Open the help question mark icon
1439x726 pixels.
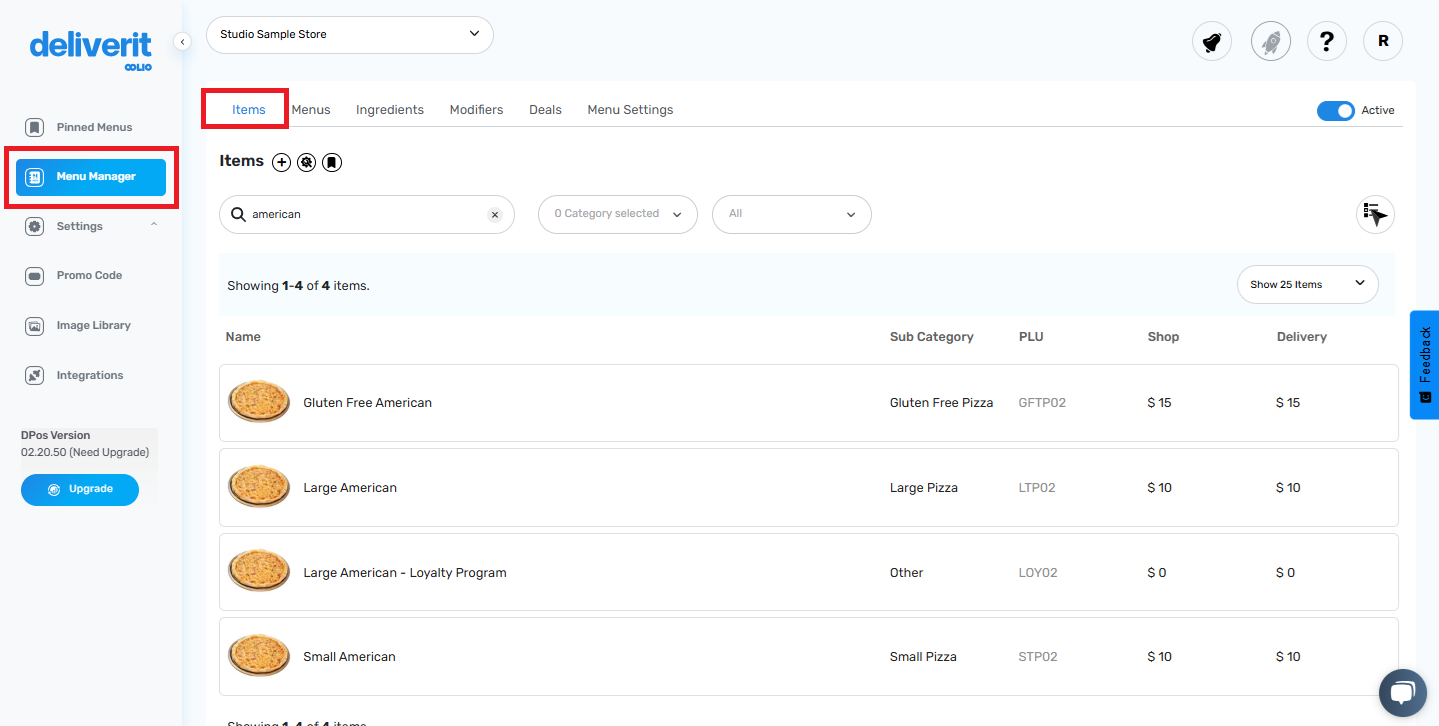(x=1326, y=41)
